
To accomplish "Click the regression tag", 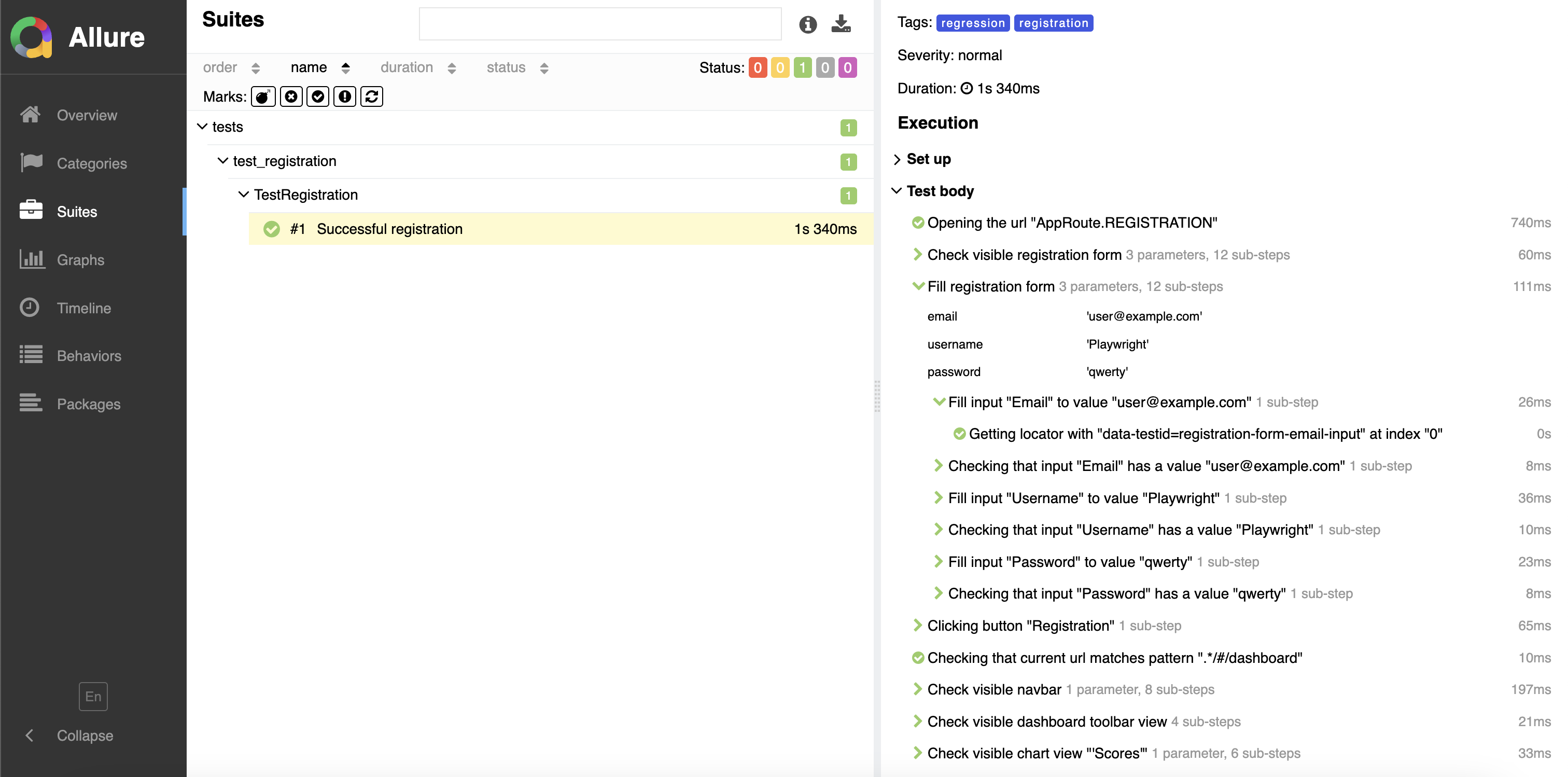I will tap(973, 23).
